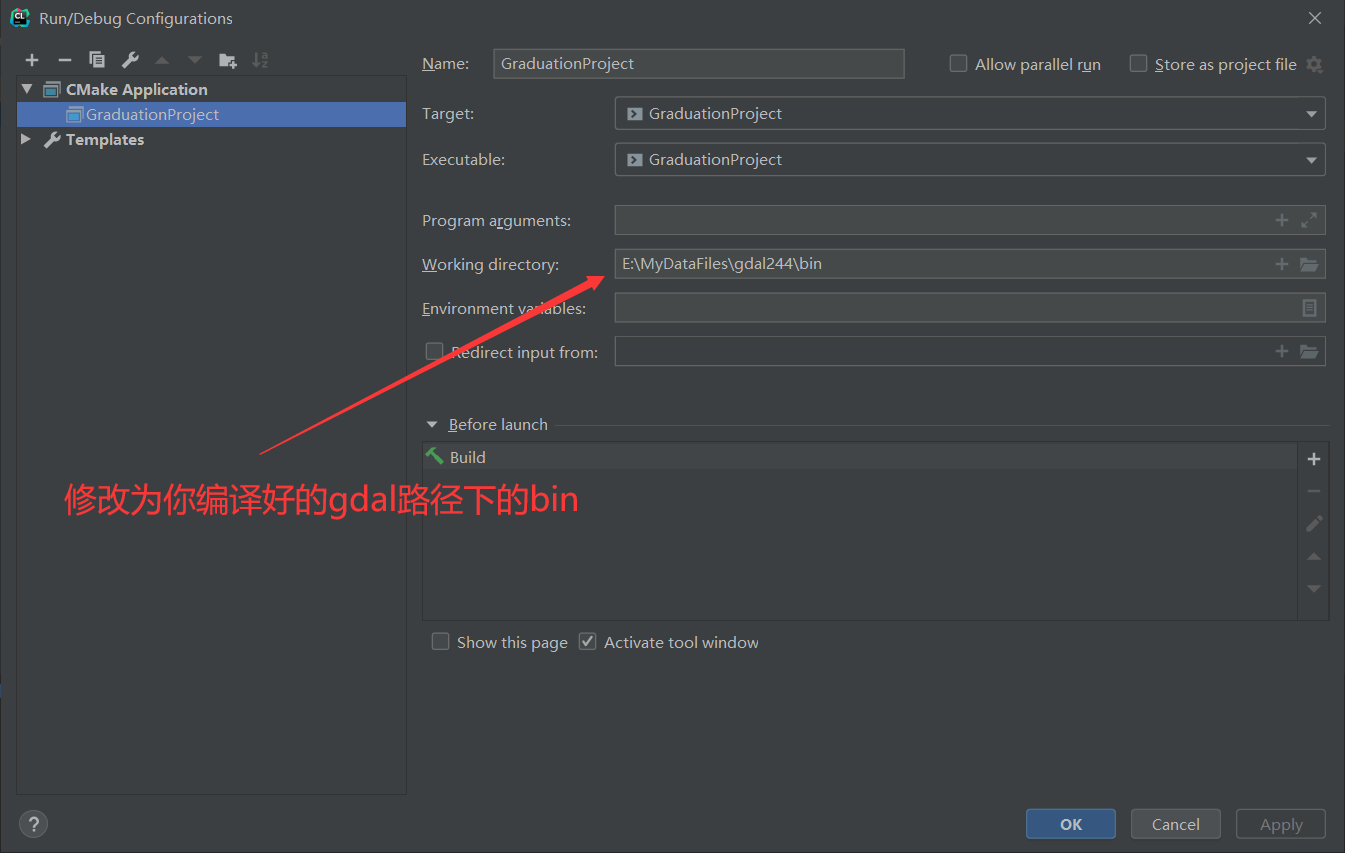Collapse the Before launch section
The width and height of the screenshot is (1345, 853).
432,424
